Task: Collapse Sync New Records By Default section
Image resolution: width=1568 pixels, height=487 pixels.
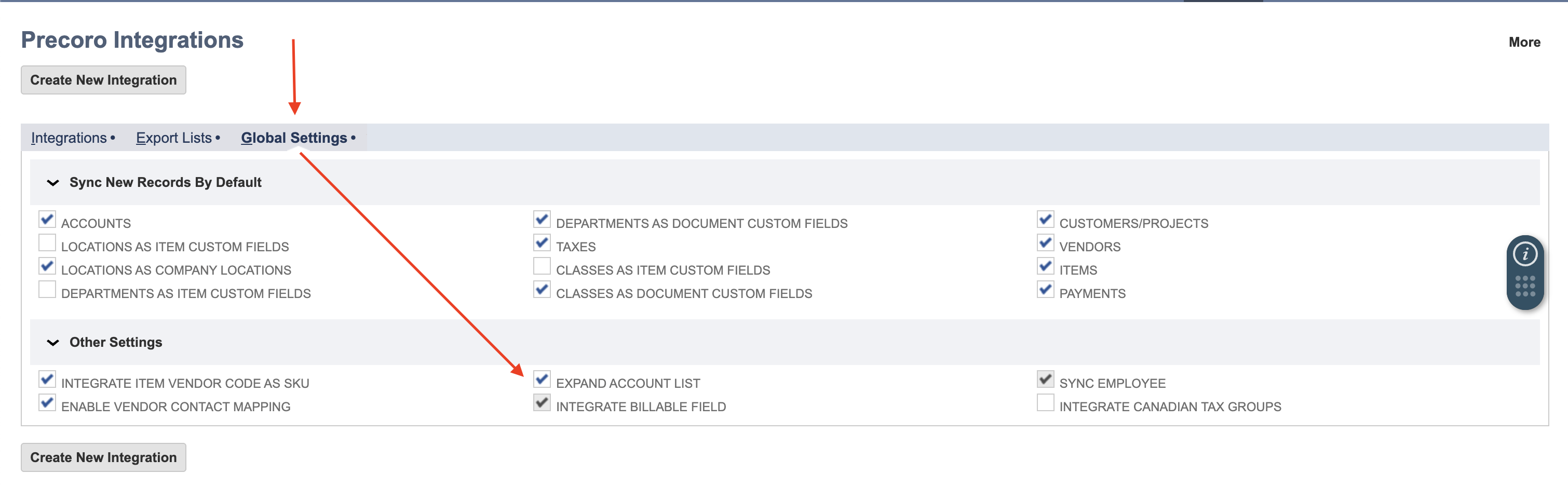Action: click(53, 183)
